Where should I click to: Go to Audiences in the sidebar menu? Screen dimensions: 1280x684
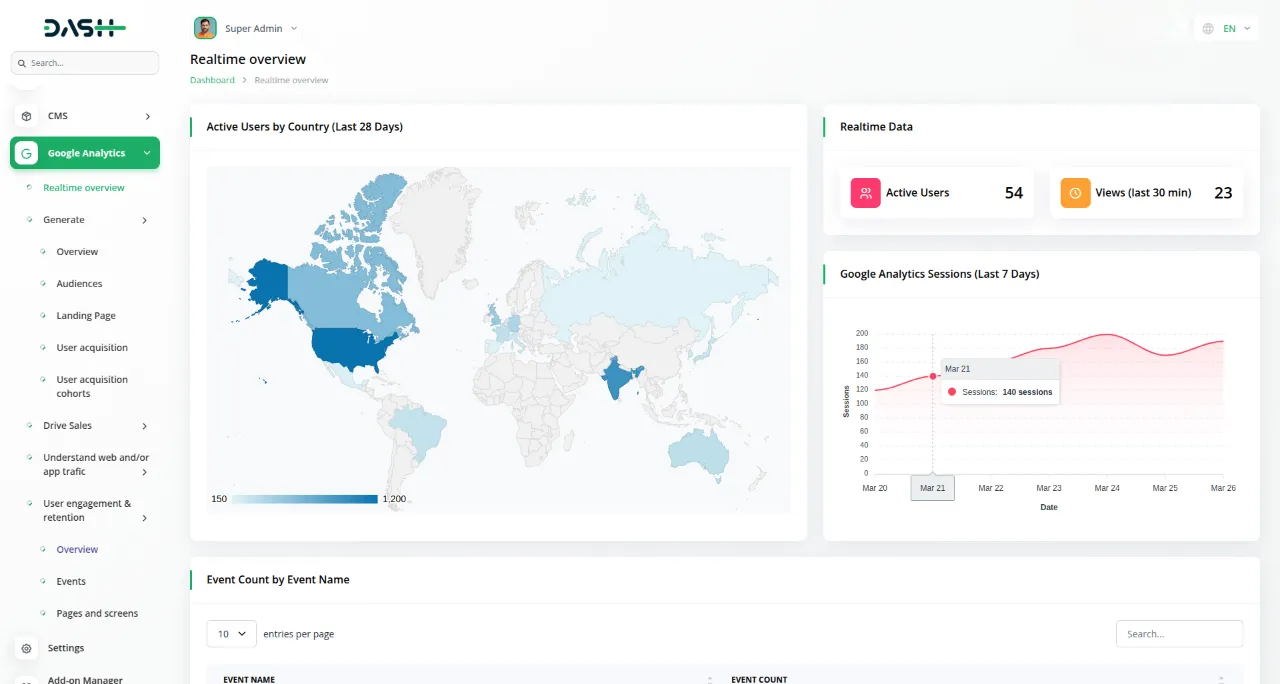coord(77,283)
